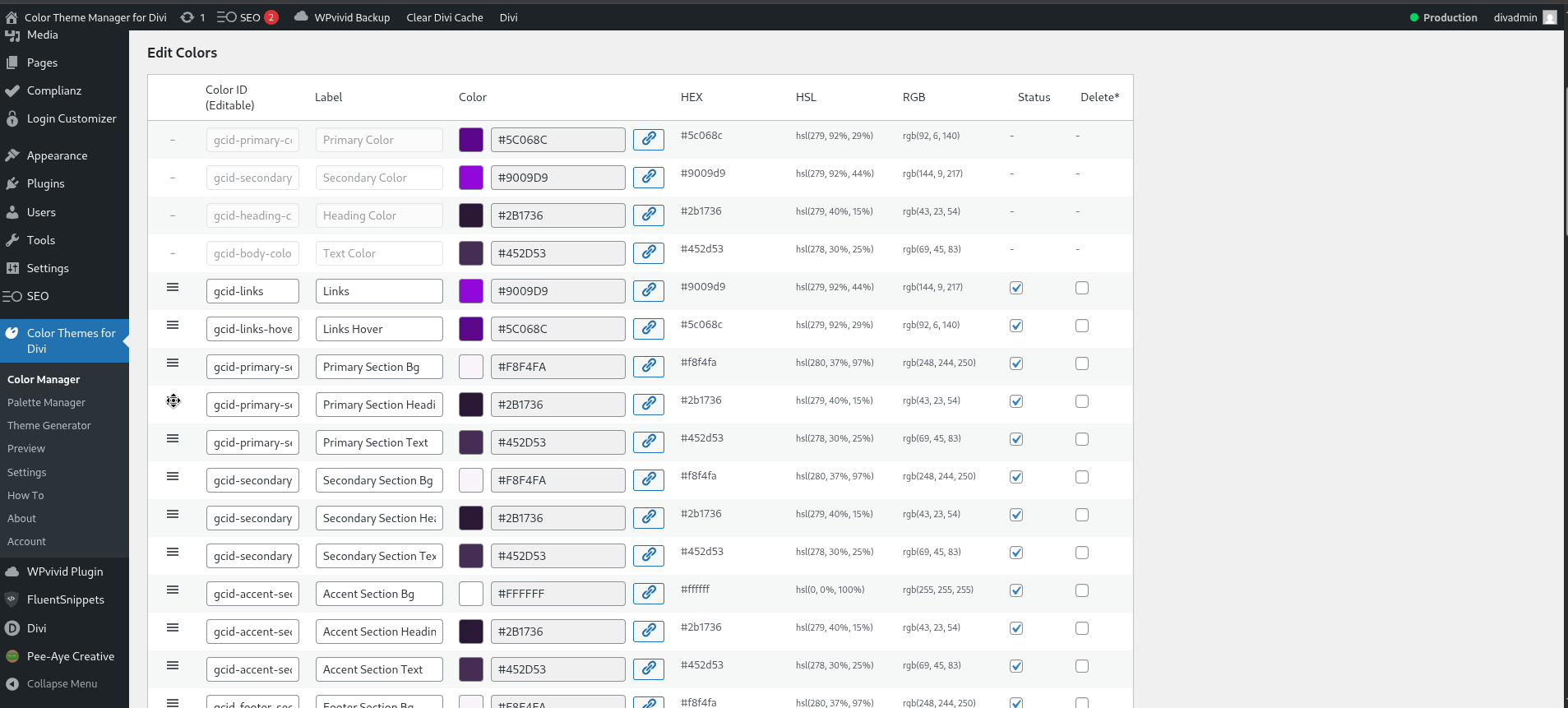Open color swatch for Primary Section Bg
This screenshot has width=1568, height=708.
471,367
